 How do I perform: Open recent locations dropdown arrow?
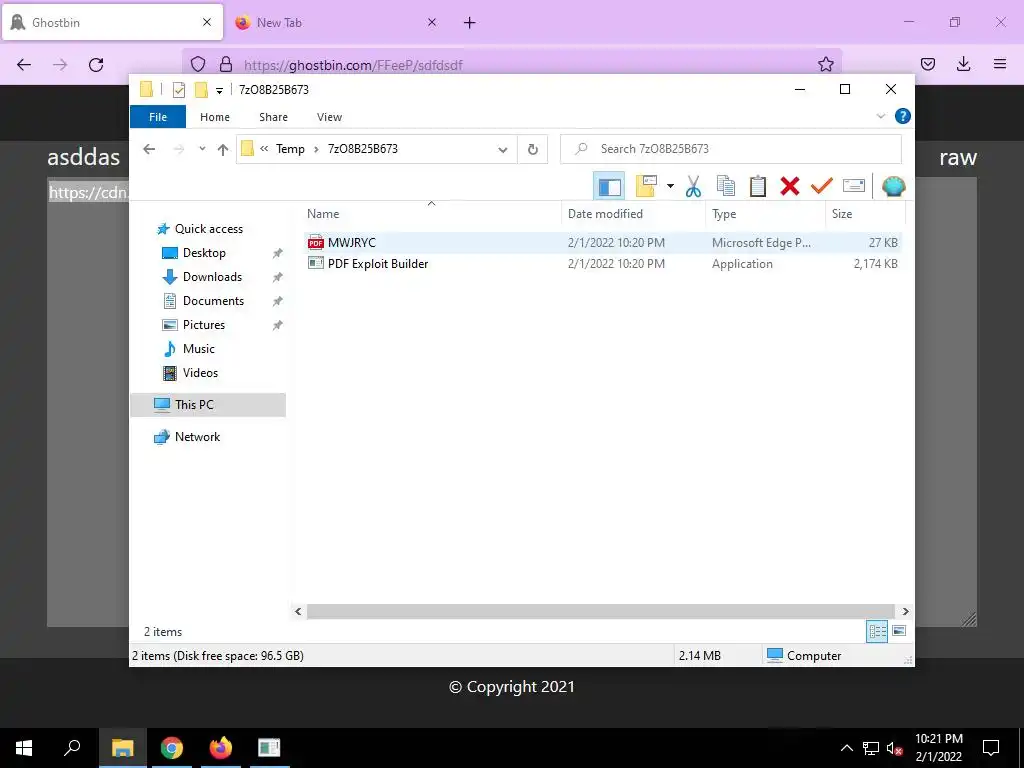(x=202, y=149)
